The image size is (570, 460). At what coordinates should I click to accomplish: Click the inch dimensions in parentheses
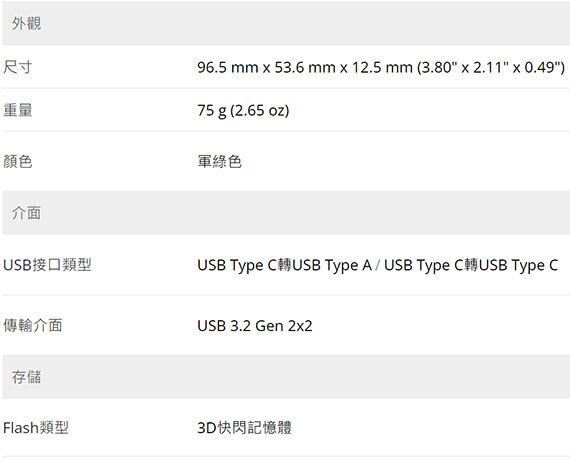coord(491,67)
